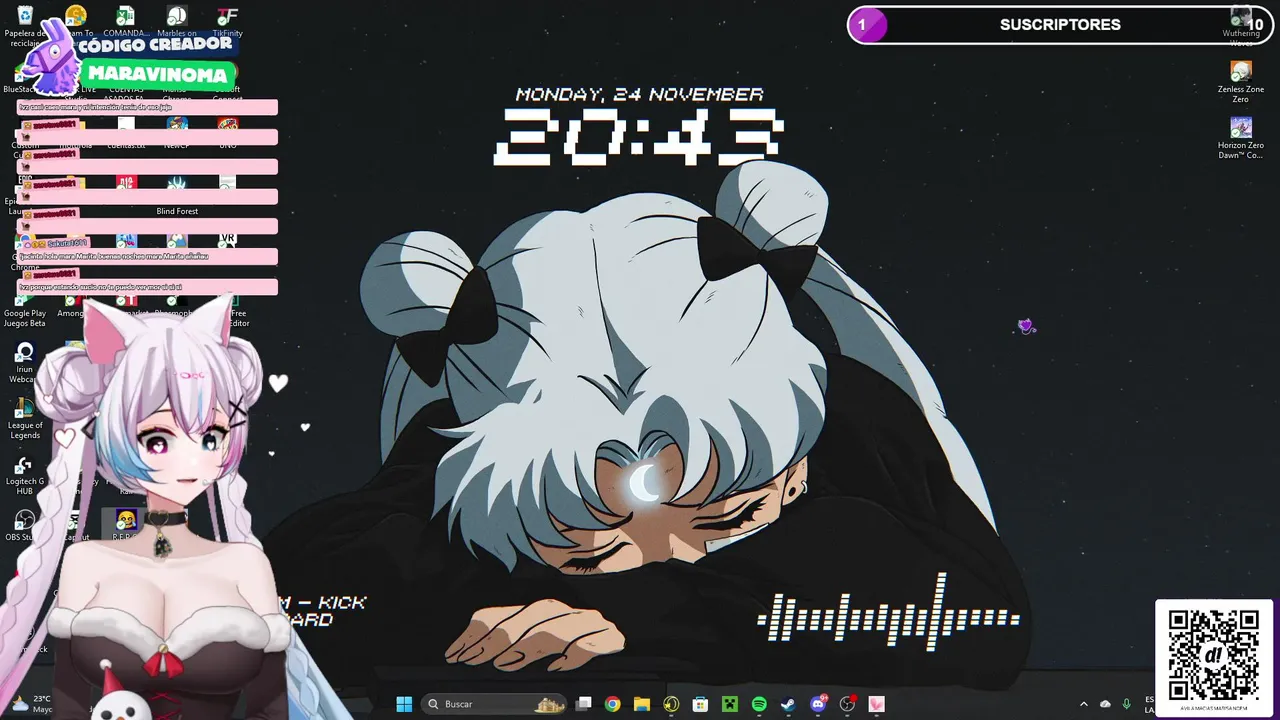Launch Minecraft from the taskbar
The width and height of the screenshot is (1280, 720).
click(x=730, y=704)
